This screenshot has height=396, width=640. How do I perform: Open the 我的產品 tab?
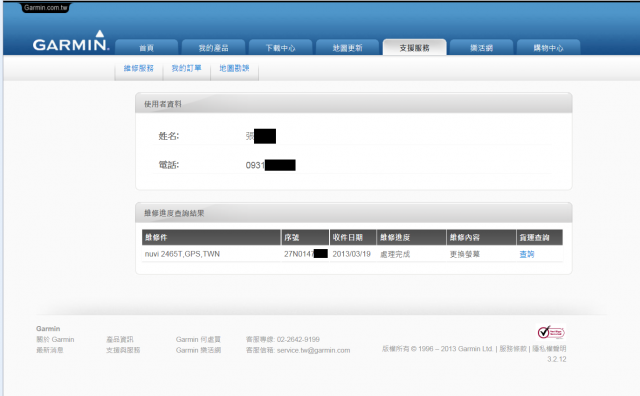click(213, 48)
